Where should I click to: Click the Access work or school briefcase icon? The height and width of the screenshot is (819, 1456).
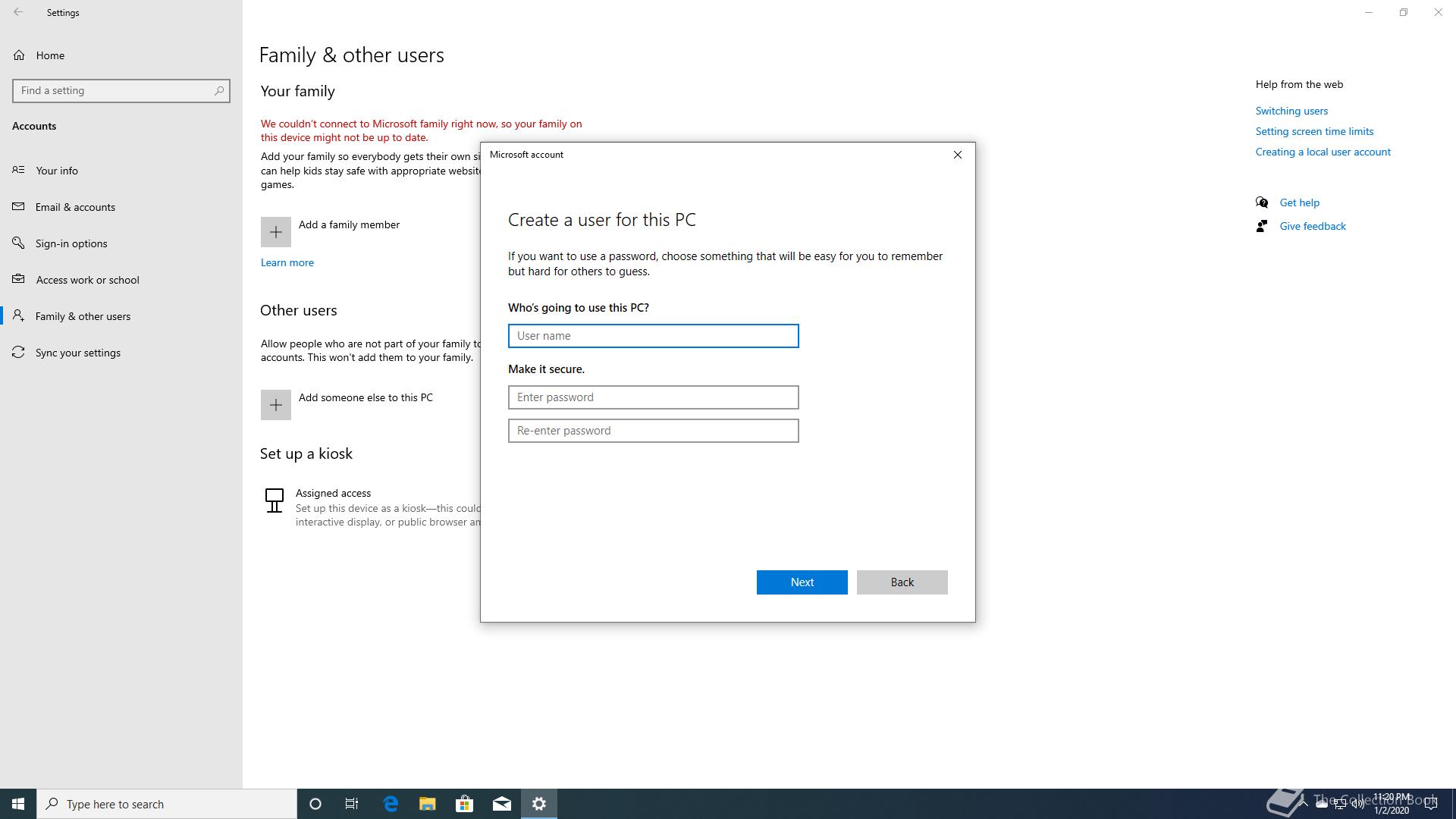(x=19, y=279)
